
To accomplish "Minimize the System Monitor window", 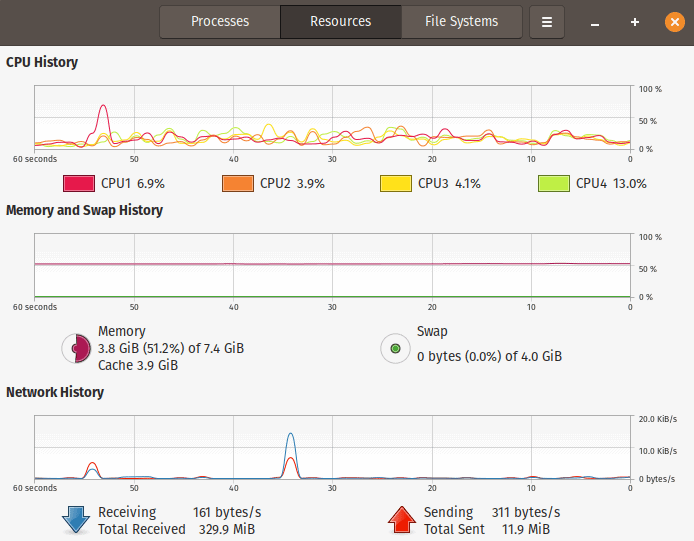I will click(x=595, y=22).
